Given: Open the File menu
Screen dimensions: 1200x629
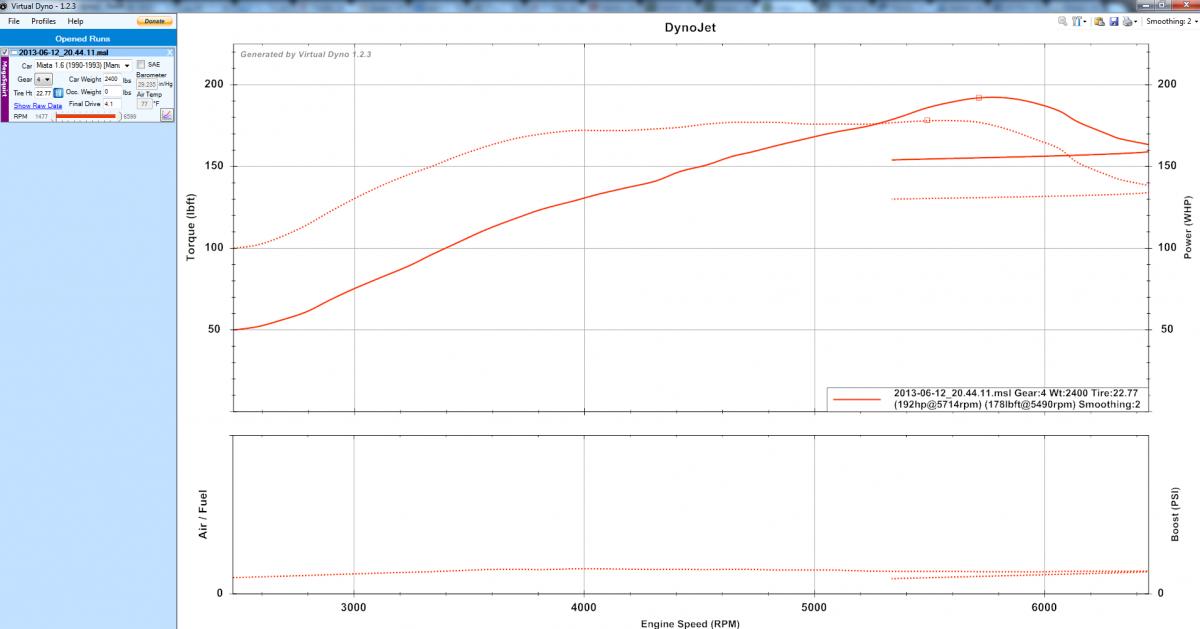Looking at the screenshot, I should [x=14, y=21].
